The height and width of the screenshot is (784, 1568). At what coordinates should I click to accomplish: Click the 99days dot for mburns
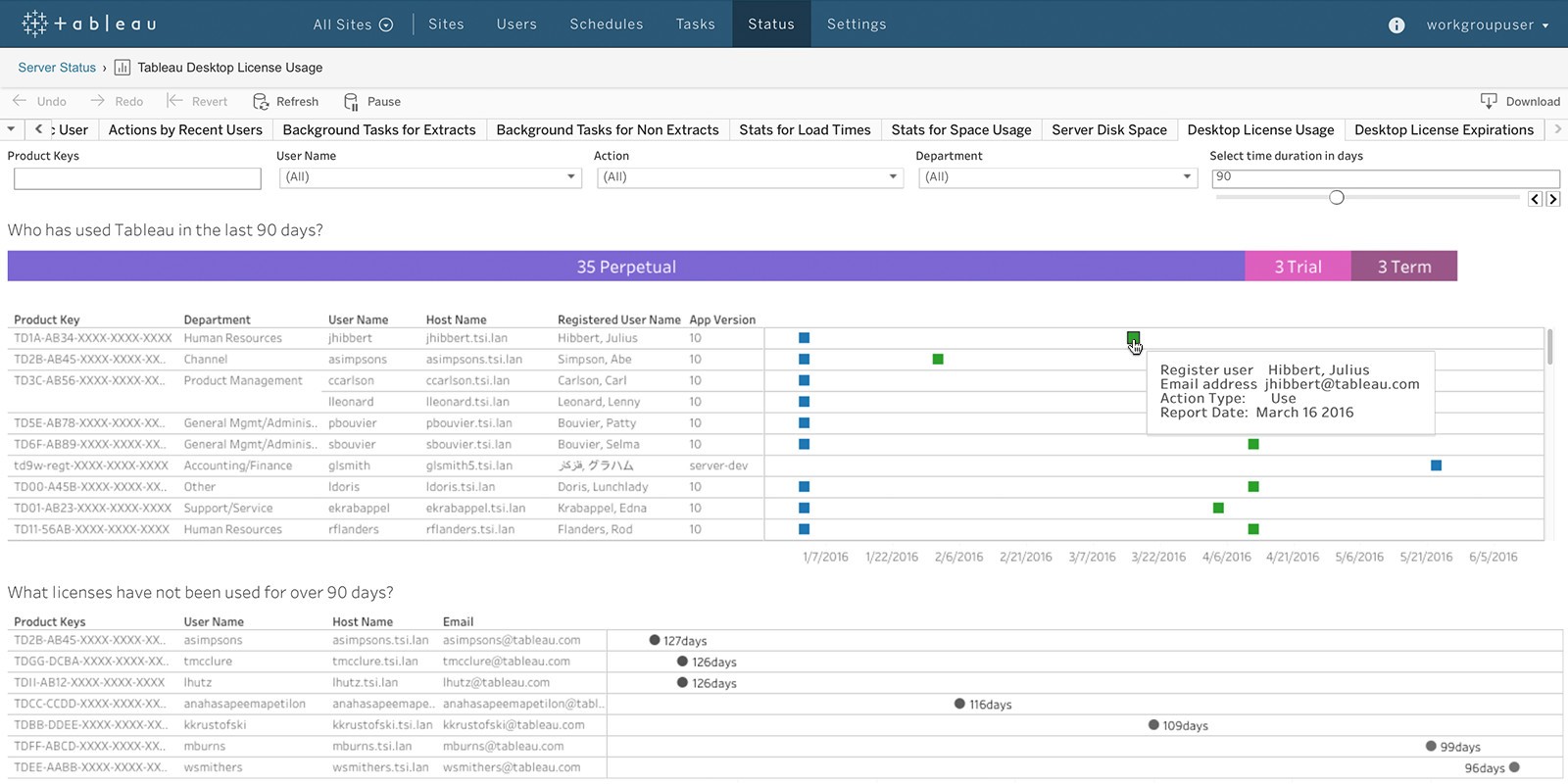point(1431,746)
